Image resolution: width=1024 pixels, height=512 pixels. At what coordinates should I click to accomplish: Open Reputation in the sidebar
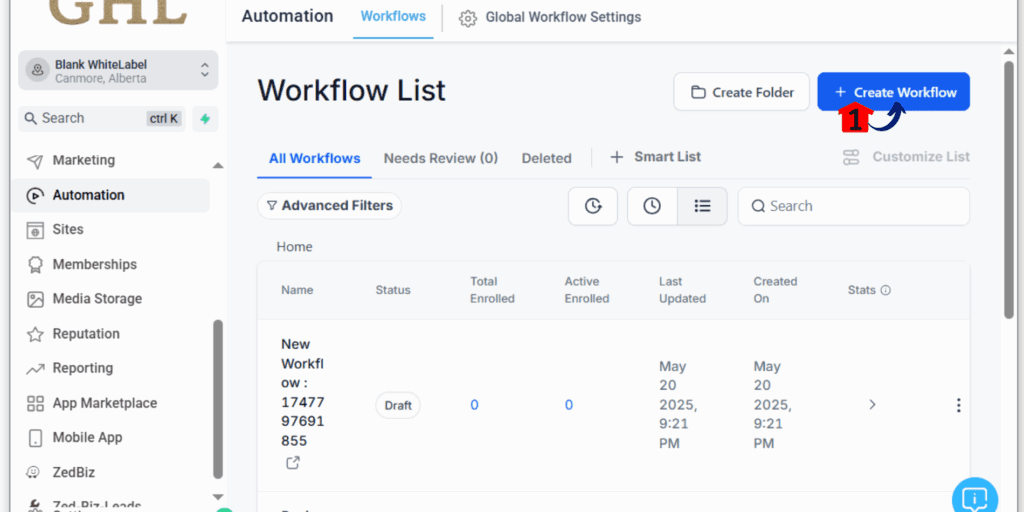(x=86, y=334)
